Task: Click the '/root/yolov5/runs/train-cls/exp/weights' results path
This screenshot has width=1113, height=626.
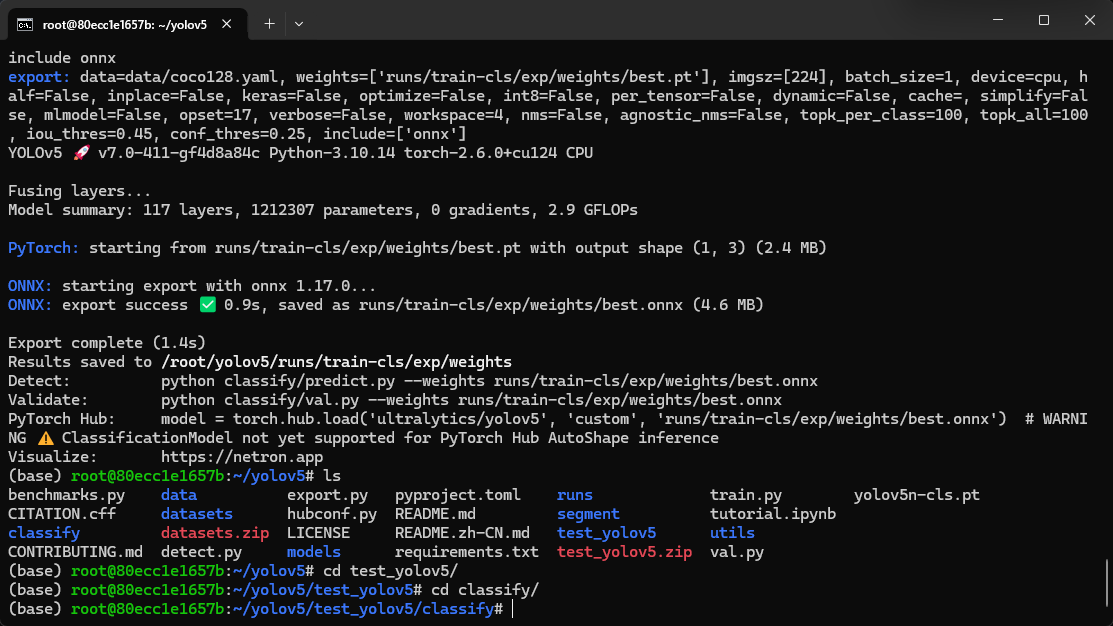Action: [336, 362]
